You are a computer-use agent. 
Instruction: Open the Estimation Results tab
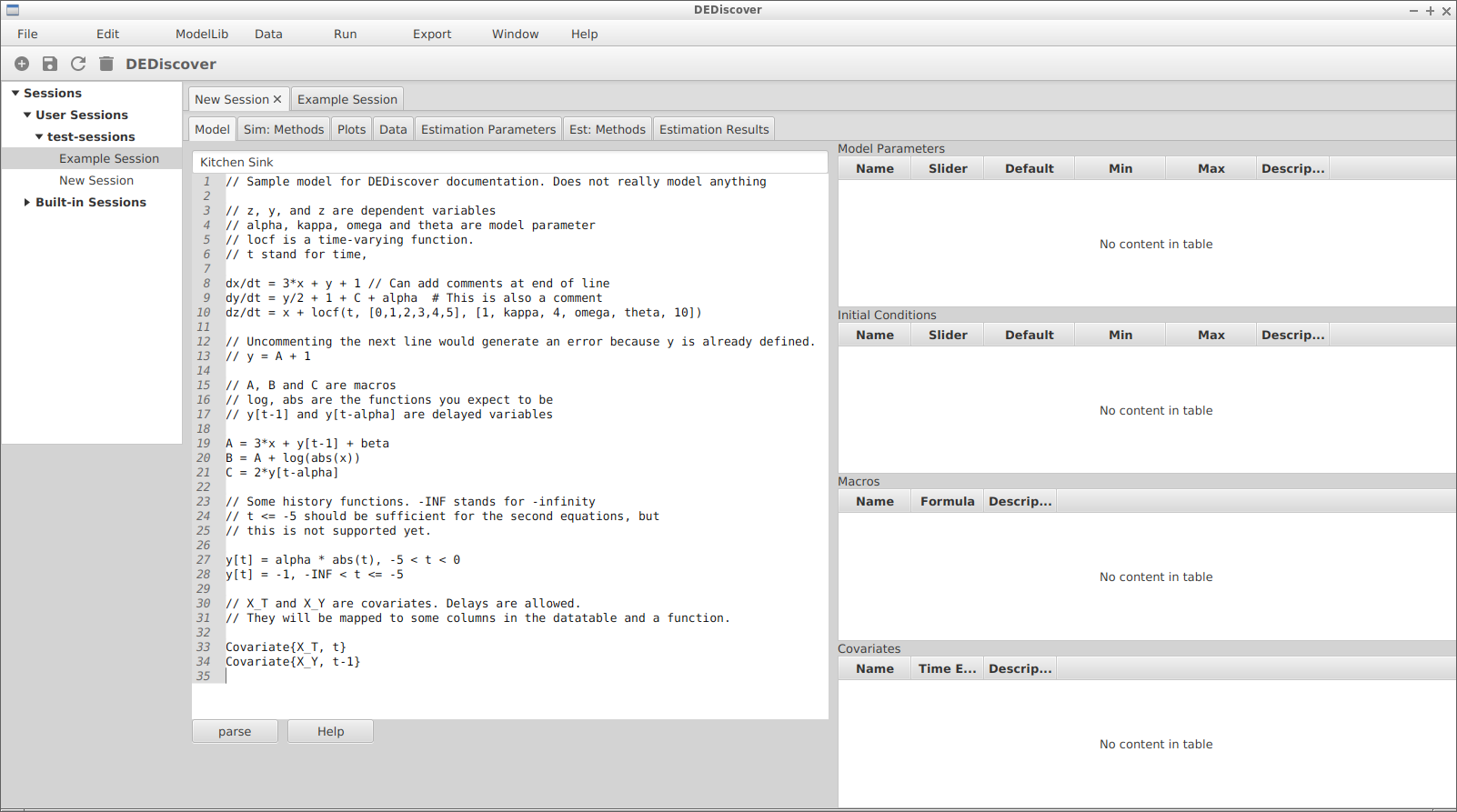coord(714,129)
